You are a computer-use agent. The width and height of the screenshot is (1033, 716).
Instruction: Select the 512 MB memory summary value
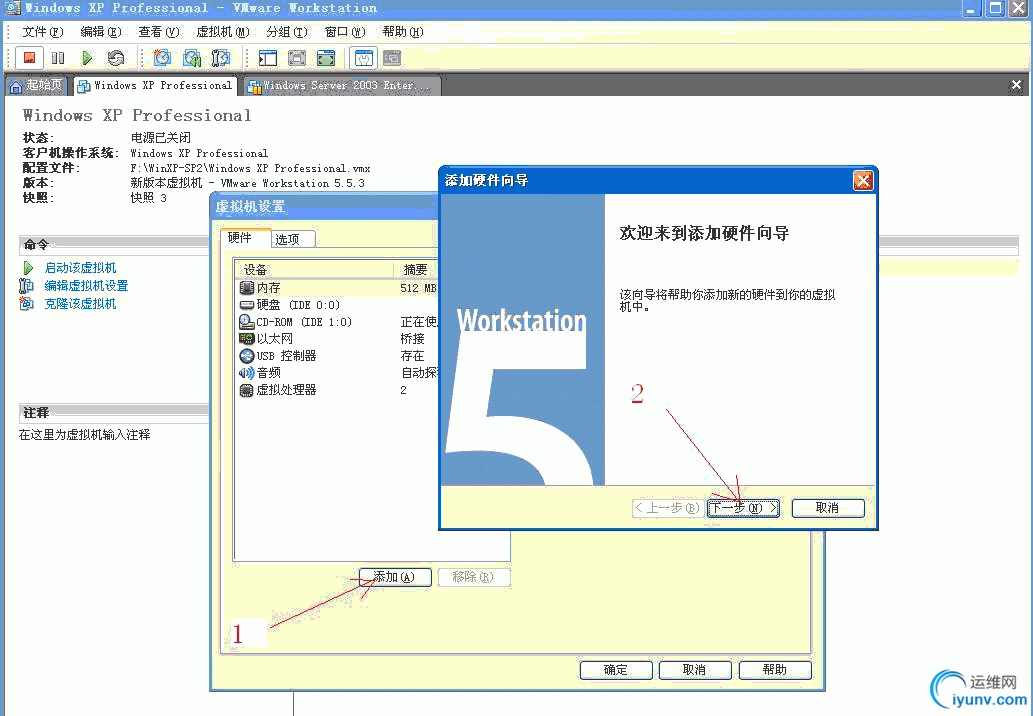pyautogui.click(x=418, y=289)
